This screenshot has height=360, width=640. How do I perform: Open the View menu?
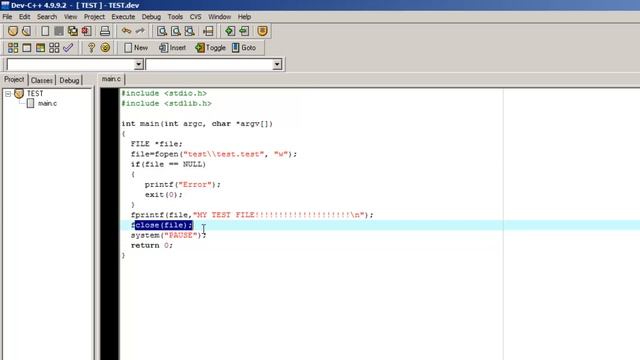click(70, 17)
